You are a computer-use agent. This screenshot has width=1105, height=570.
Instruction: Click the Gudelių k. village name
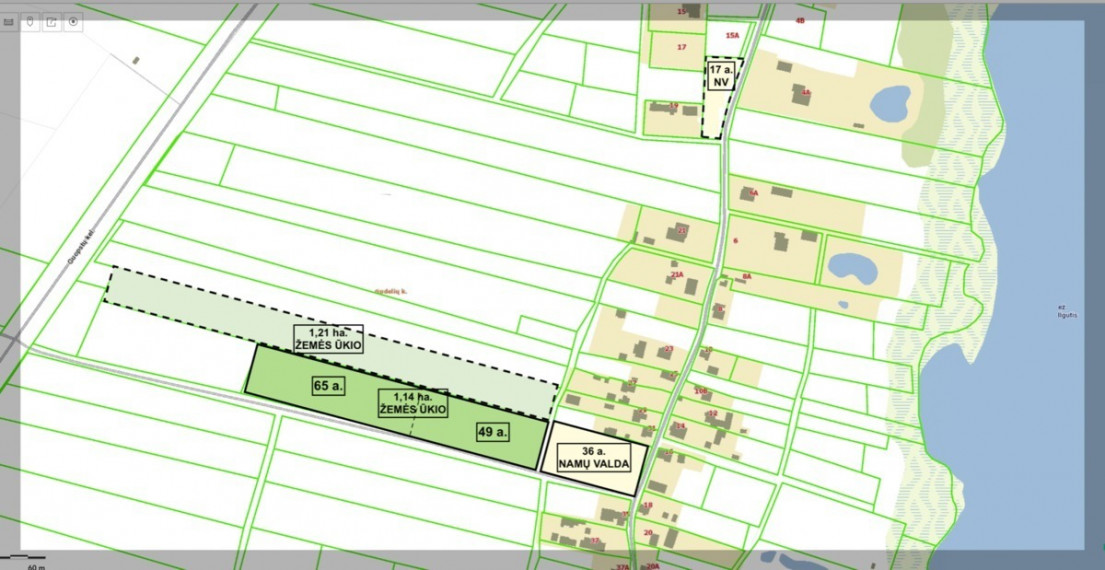point(390,290)
